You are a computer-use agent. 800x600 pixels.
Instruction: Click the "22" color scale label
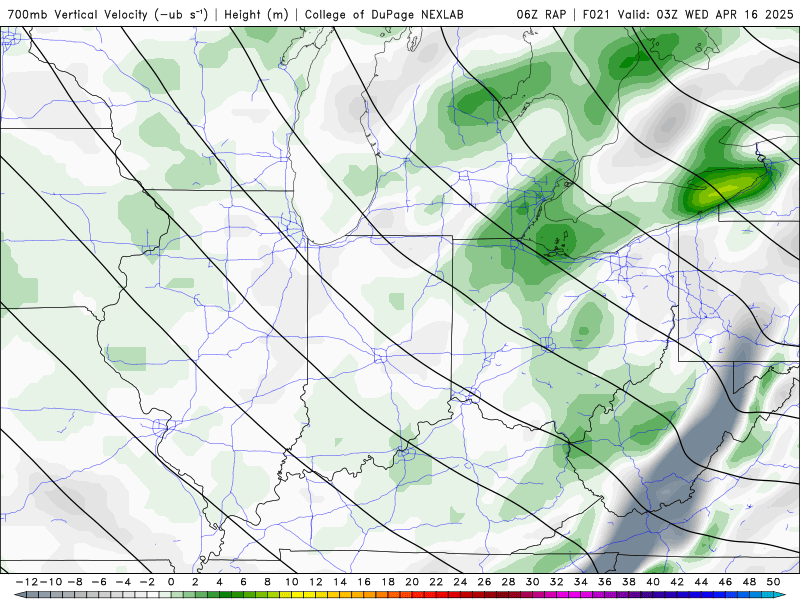pos(436,582)
